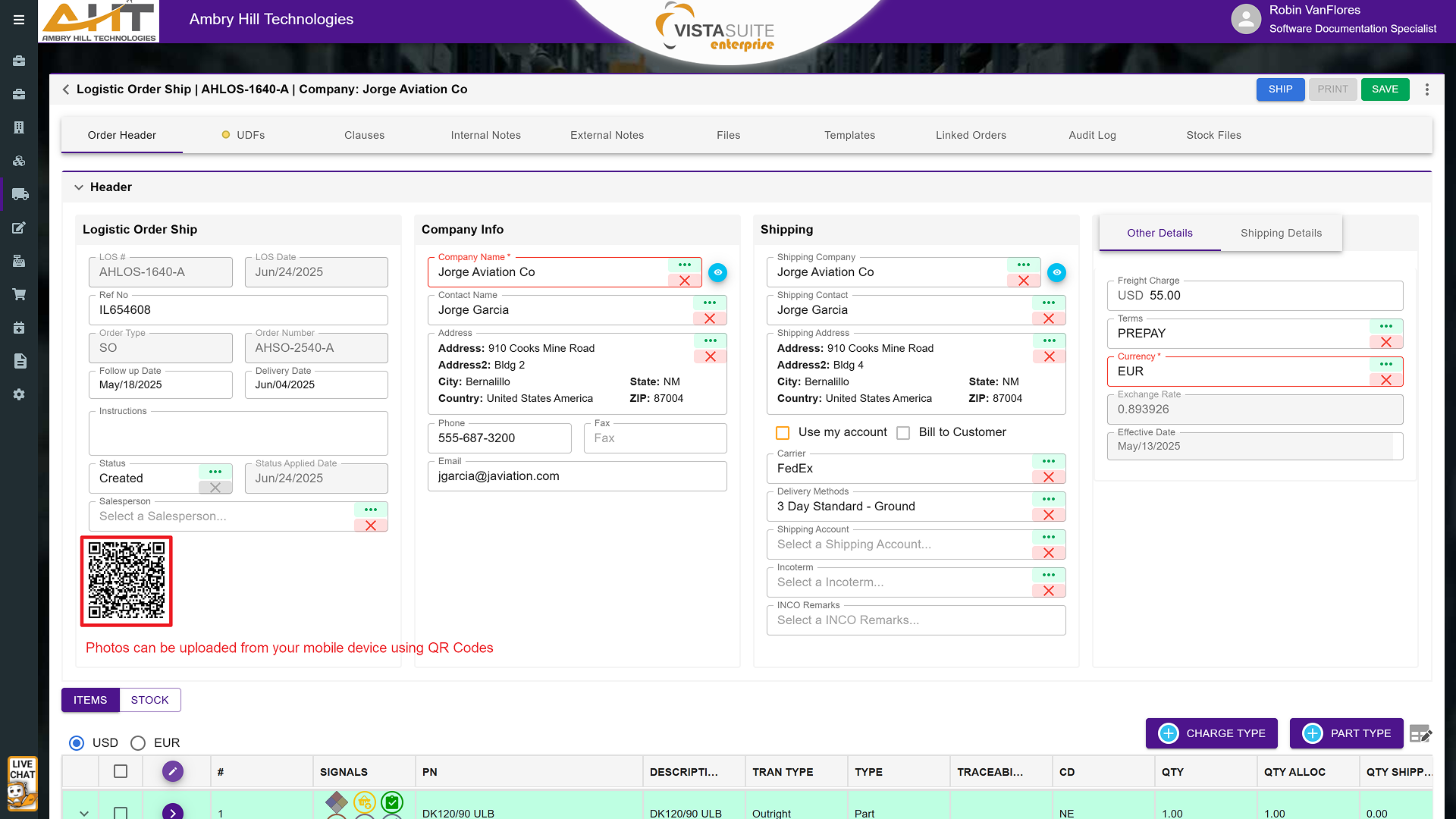Enable the Bill to Customer checkbox
The image size is (1456, 819).
pyautogui.click(x=903, y=432)
